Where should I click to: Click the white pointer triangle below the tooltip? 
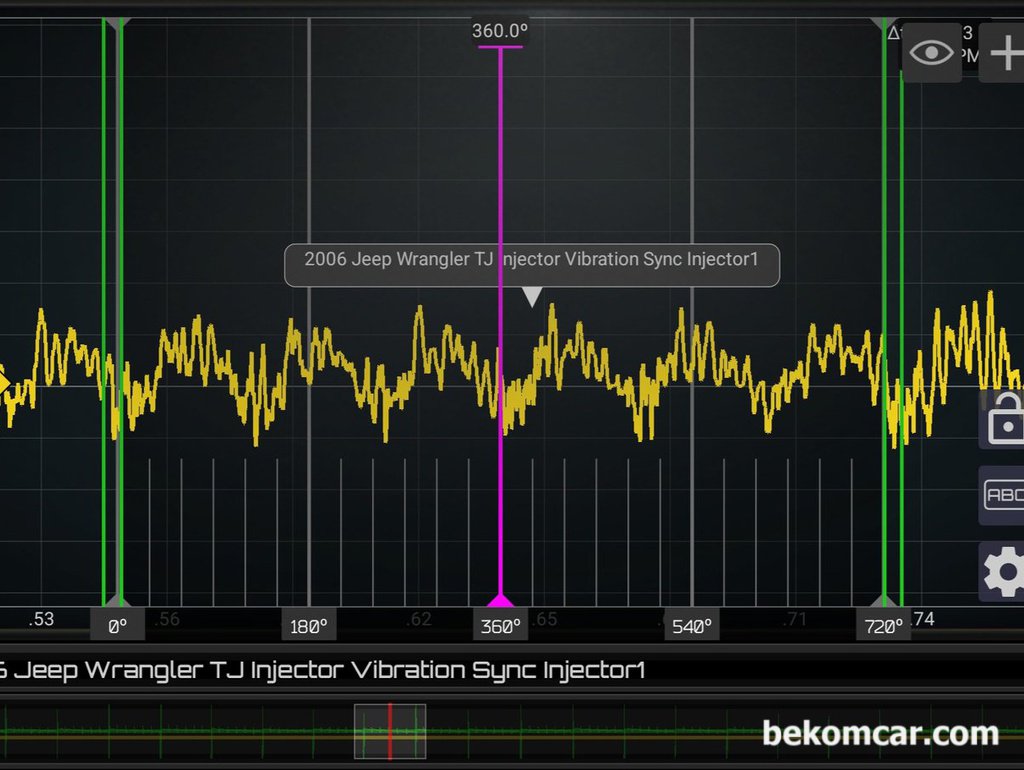[533, 297]
